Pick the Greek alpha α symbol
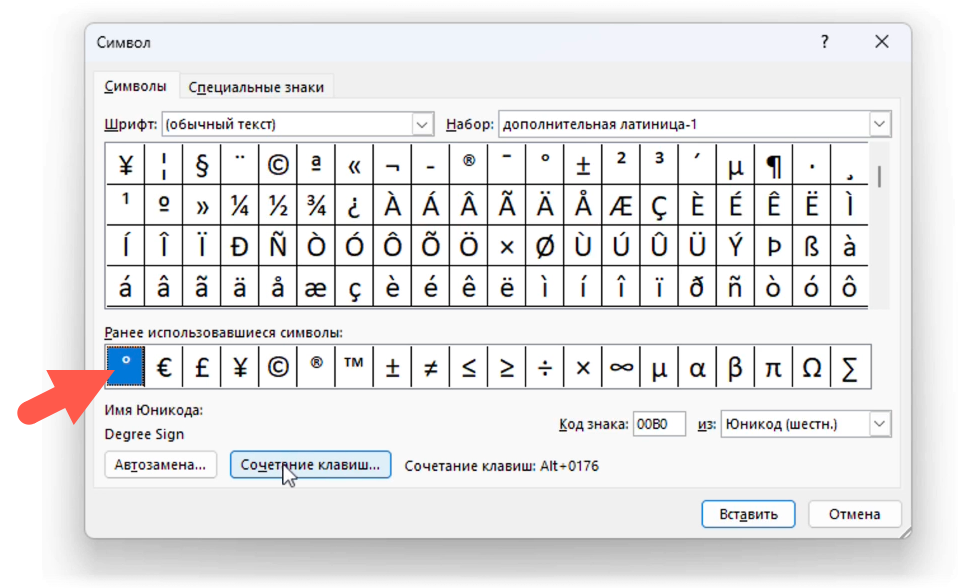The height and width of the screenshot is (588, 966). [x=697, y=367]
